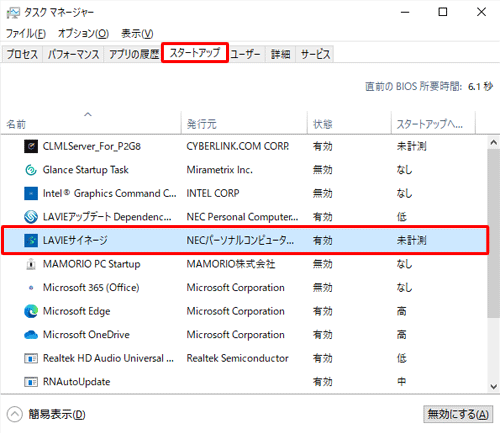Maximize the Task Manager window
This screenshot has width=500, height=434.
[x=443, y=12]
